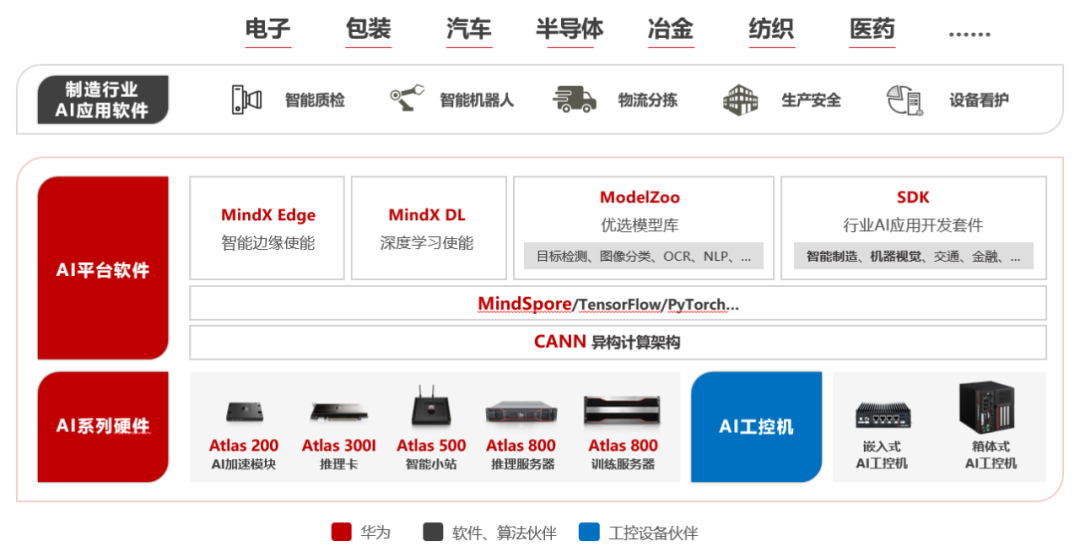
Task: Select the Atlas 800 训练服务器 image
Action: [x=622, y=410]
